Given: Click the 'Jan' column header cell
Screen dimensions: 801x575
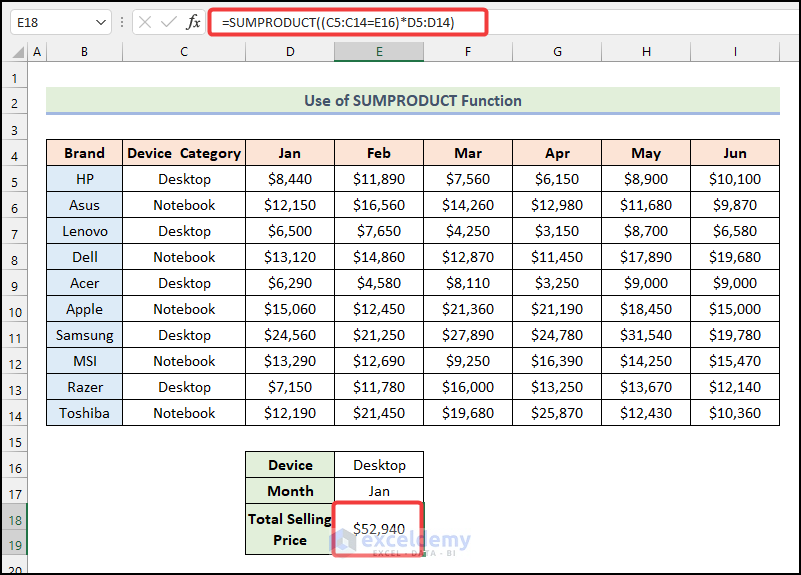Looking at the screenshot, I should pyautogui.click(x=290, y=153).
